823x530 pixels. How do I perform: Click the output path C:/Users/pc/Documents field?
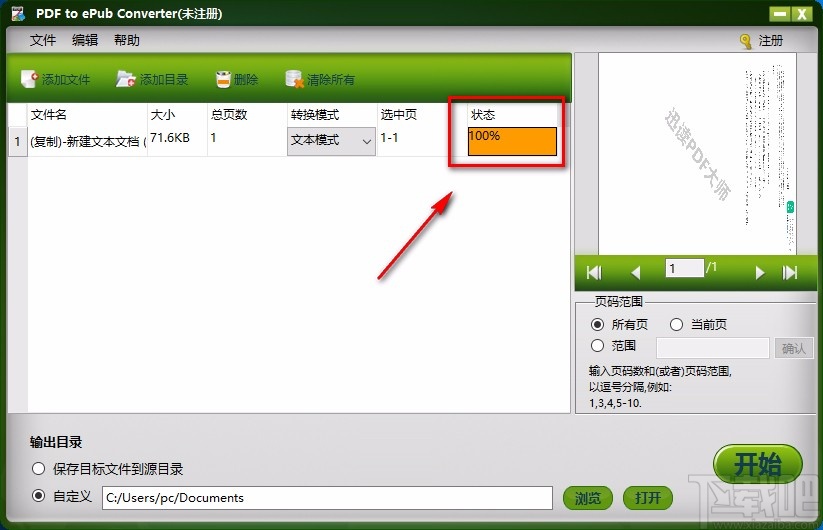point(328,498)
